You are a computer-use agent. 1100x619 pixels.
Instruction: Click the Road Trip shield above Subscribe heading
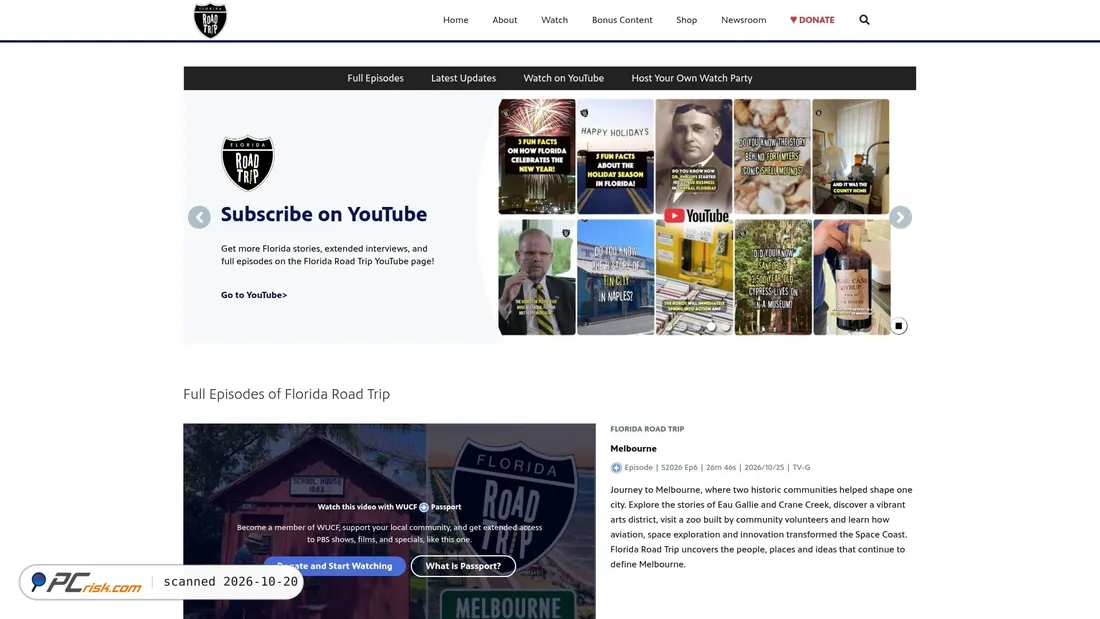tap(248, 163)
